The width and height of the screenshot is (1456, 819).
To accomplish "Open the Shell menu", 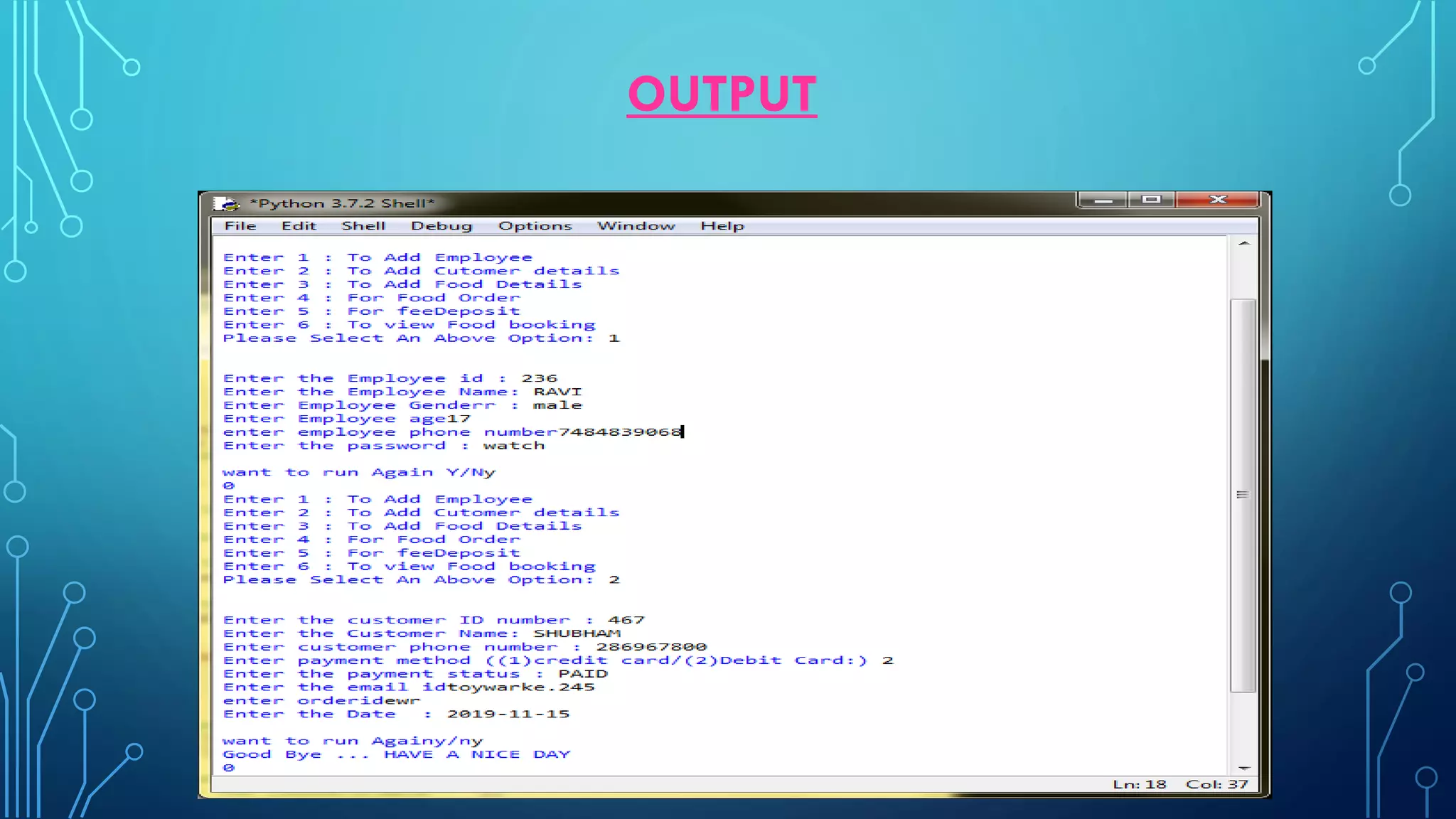I will point(363,226).
